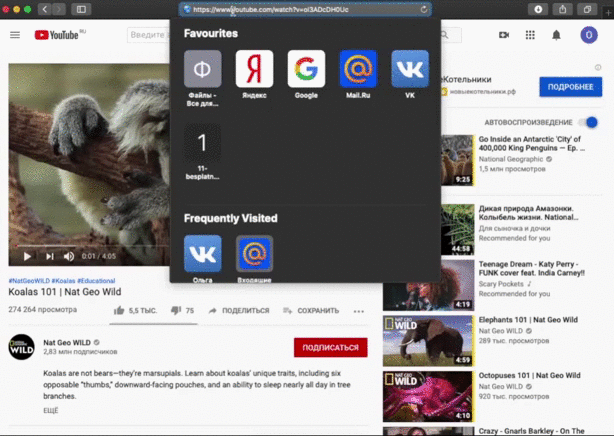
Task: Open Teenage Dream Katy Perry thumbnail
Action: (428, 285)
